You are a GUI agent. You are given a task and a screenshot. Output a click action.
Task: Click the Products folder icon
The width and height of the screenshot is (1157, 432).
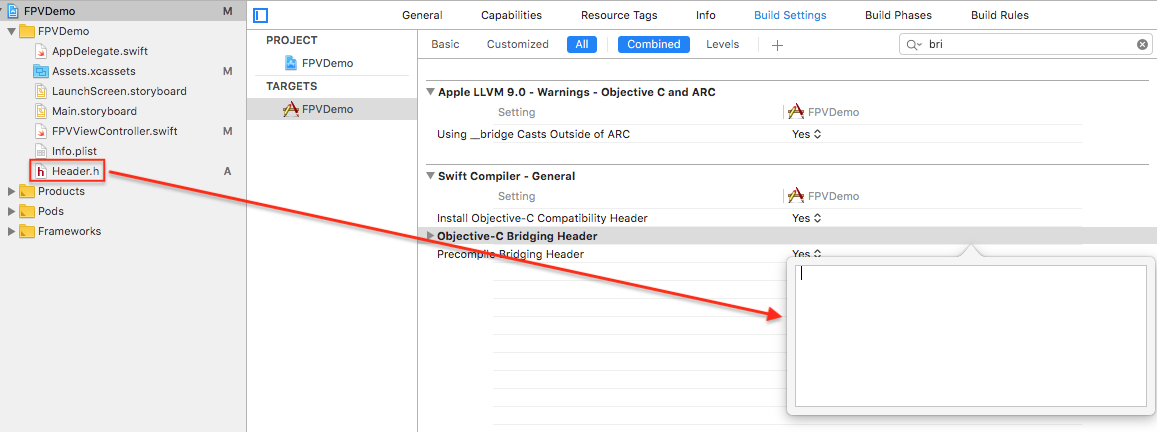[27, 191]
